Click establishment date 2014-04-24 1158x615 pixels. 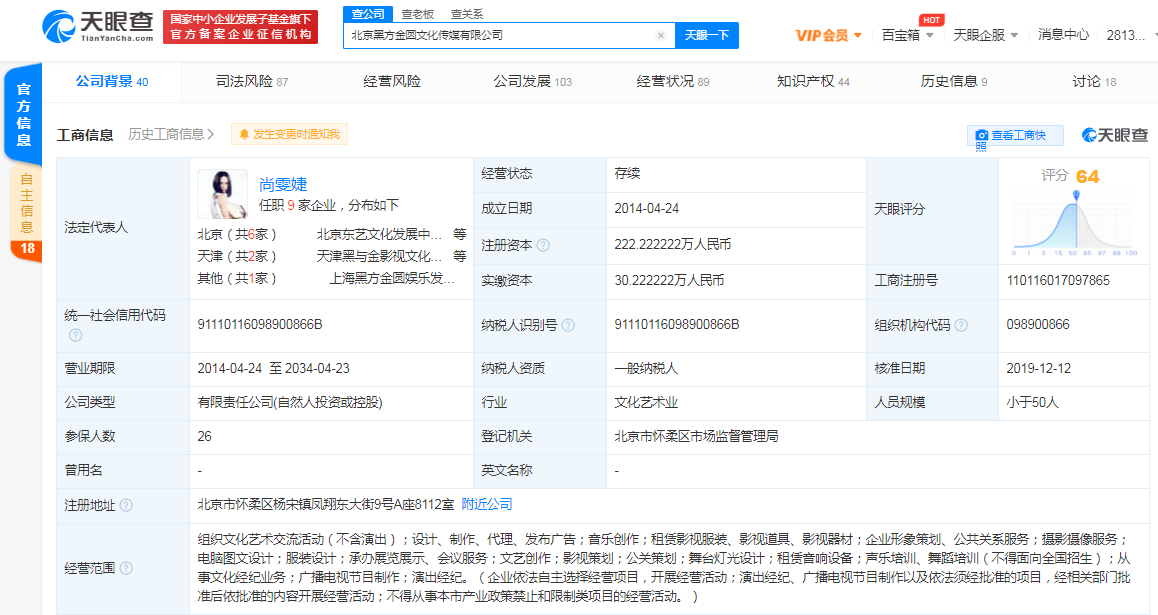[647, 209]
